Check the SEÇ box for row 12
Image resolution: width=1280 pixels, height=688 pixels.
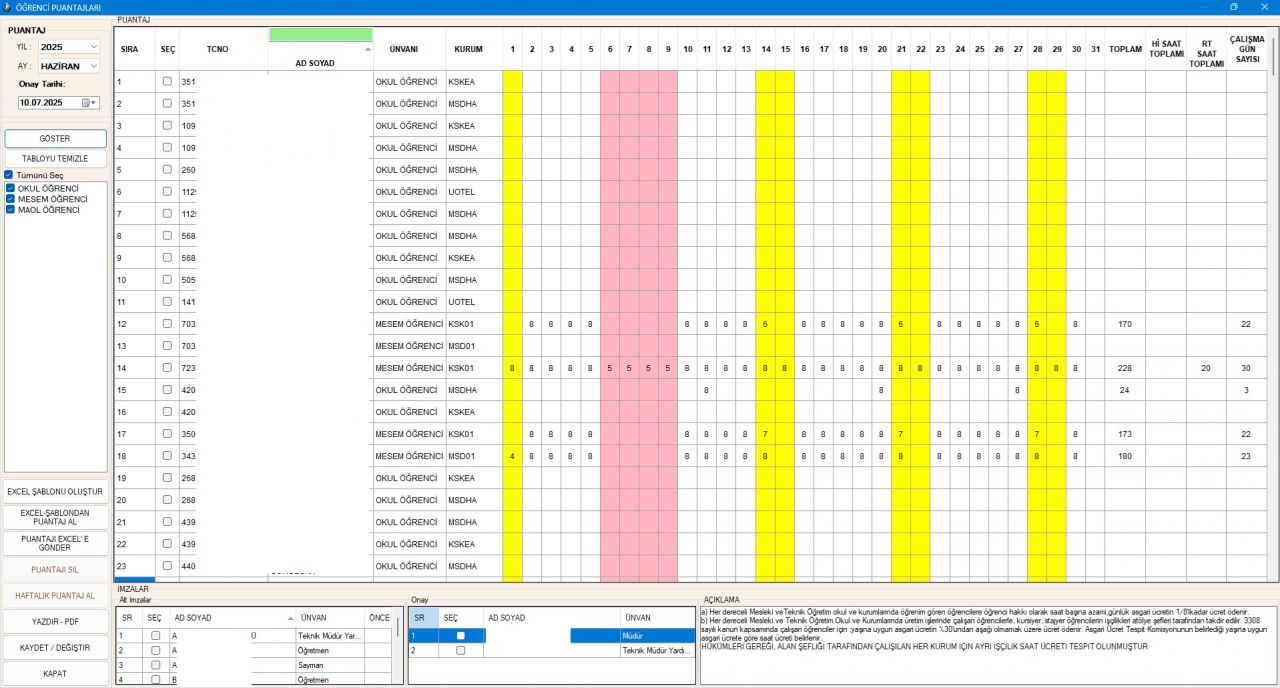coord(167,324)
